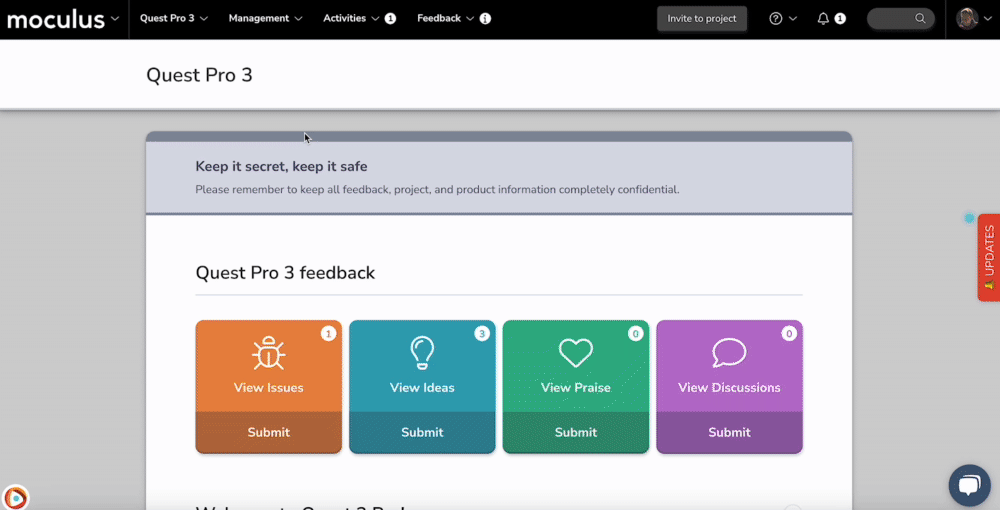Open the red UPDATES side tab

point(989,258)
